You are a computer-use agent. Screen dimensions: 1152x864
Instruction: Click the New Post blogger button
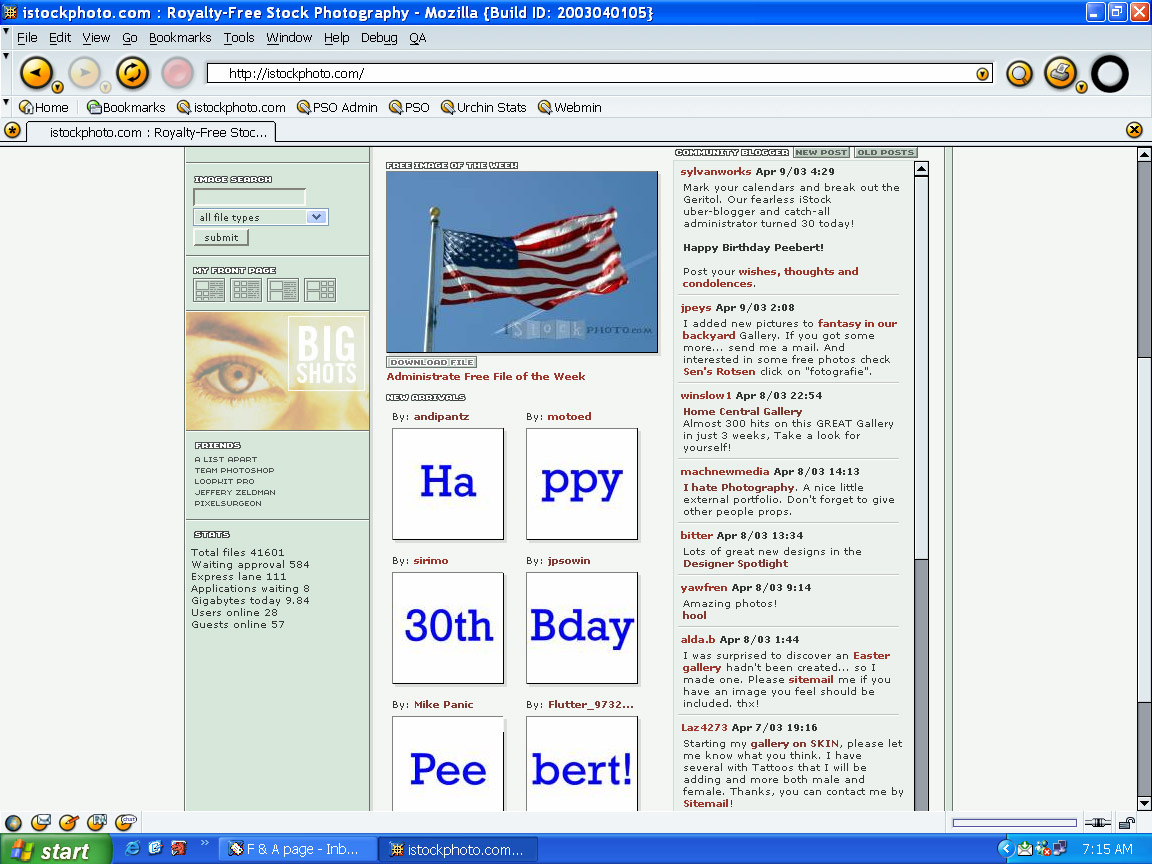click(821, 152)
